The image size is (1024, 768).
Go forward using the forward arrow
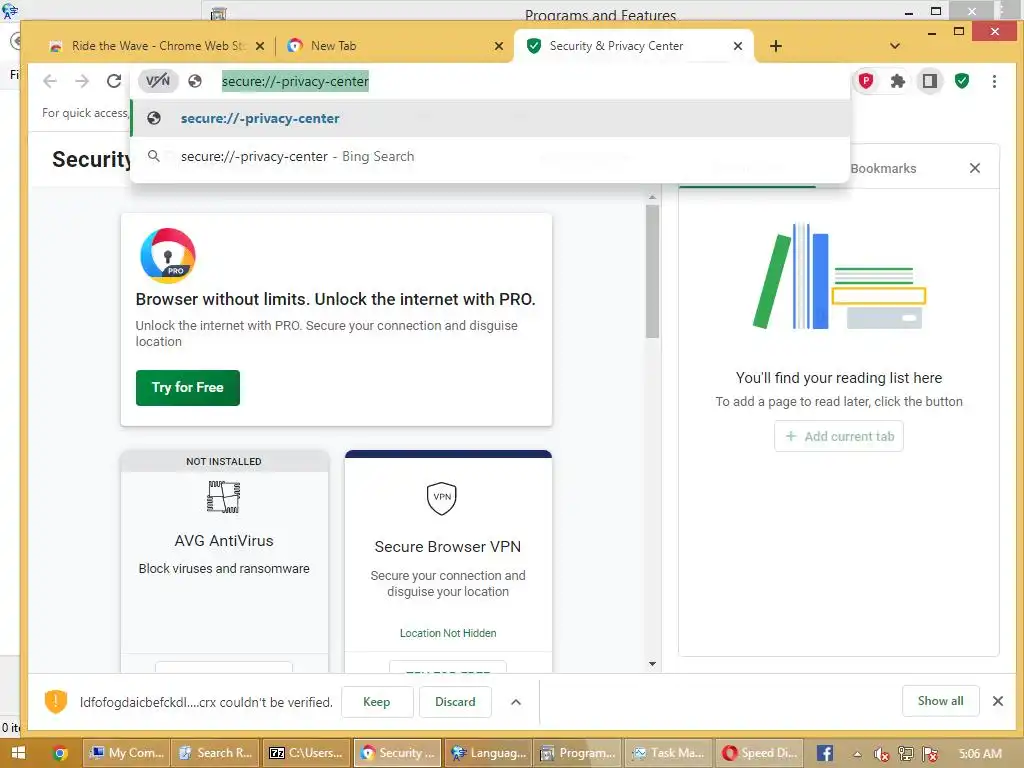(82, 81)
